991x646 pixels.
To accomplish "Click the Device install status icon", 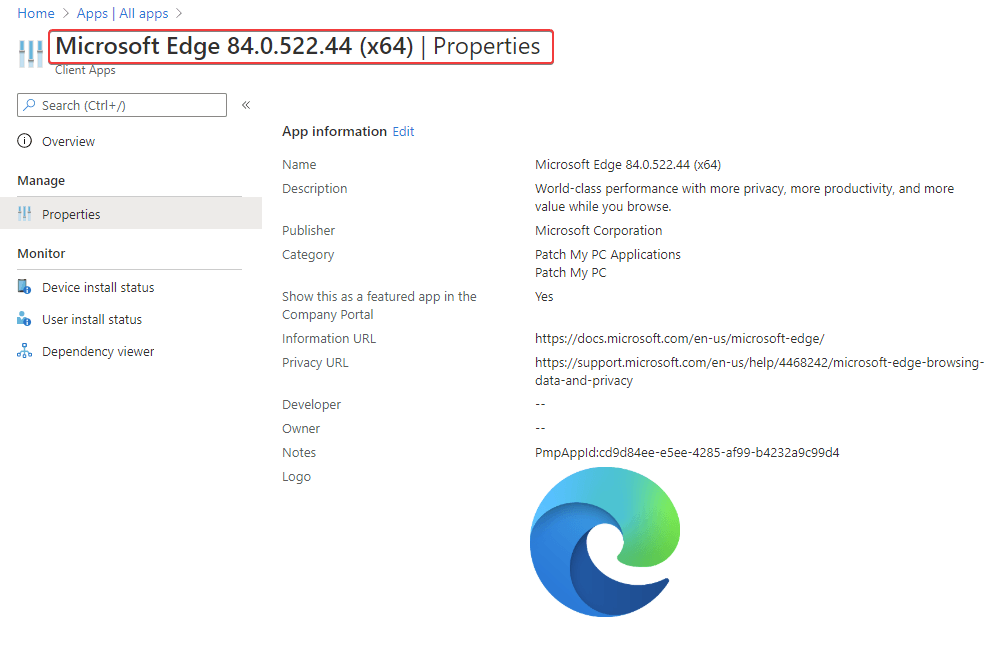I will 25,288.
